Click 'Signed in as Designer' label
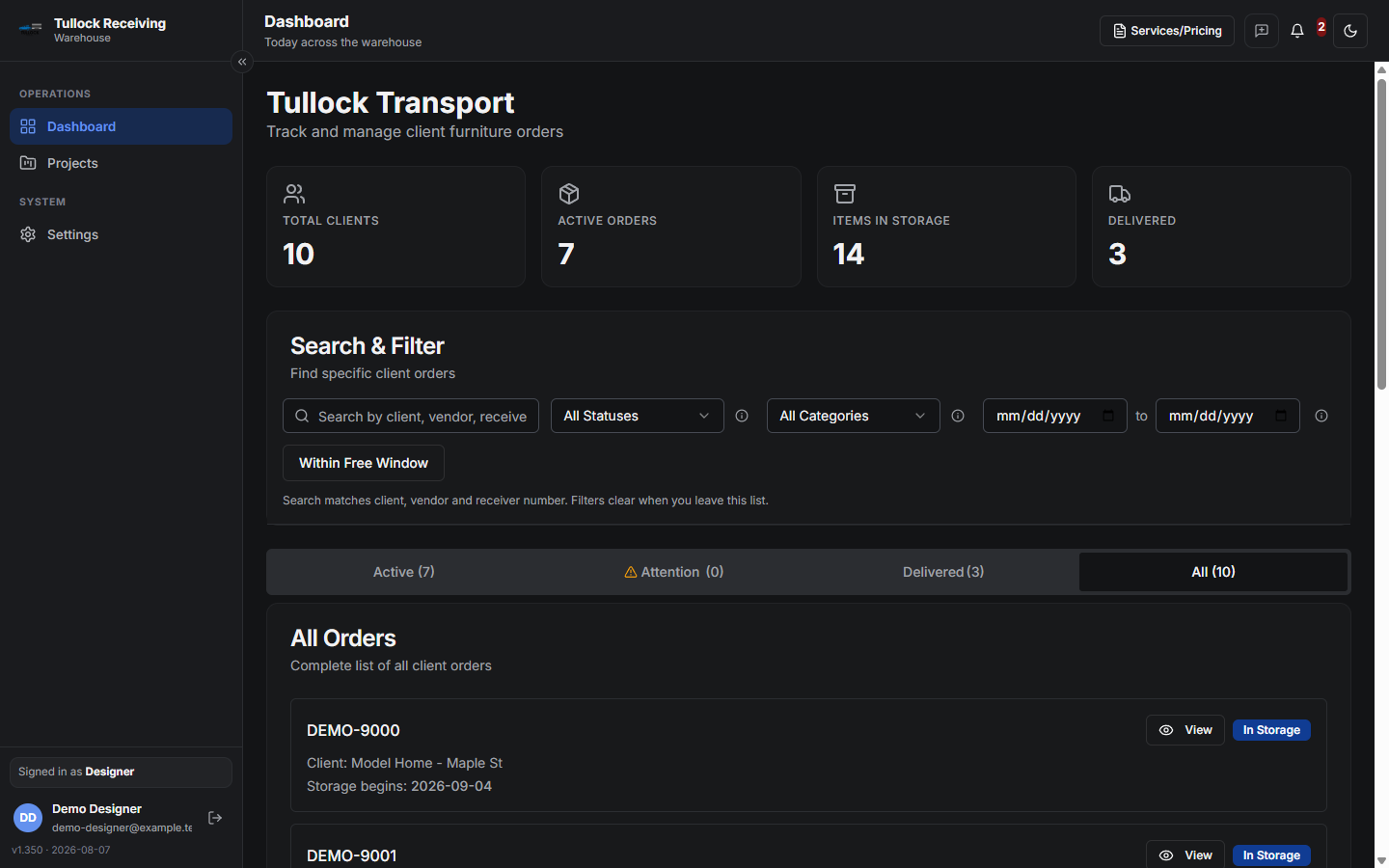 (76, 772)
